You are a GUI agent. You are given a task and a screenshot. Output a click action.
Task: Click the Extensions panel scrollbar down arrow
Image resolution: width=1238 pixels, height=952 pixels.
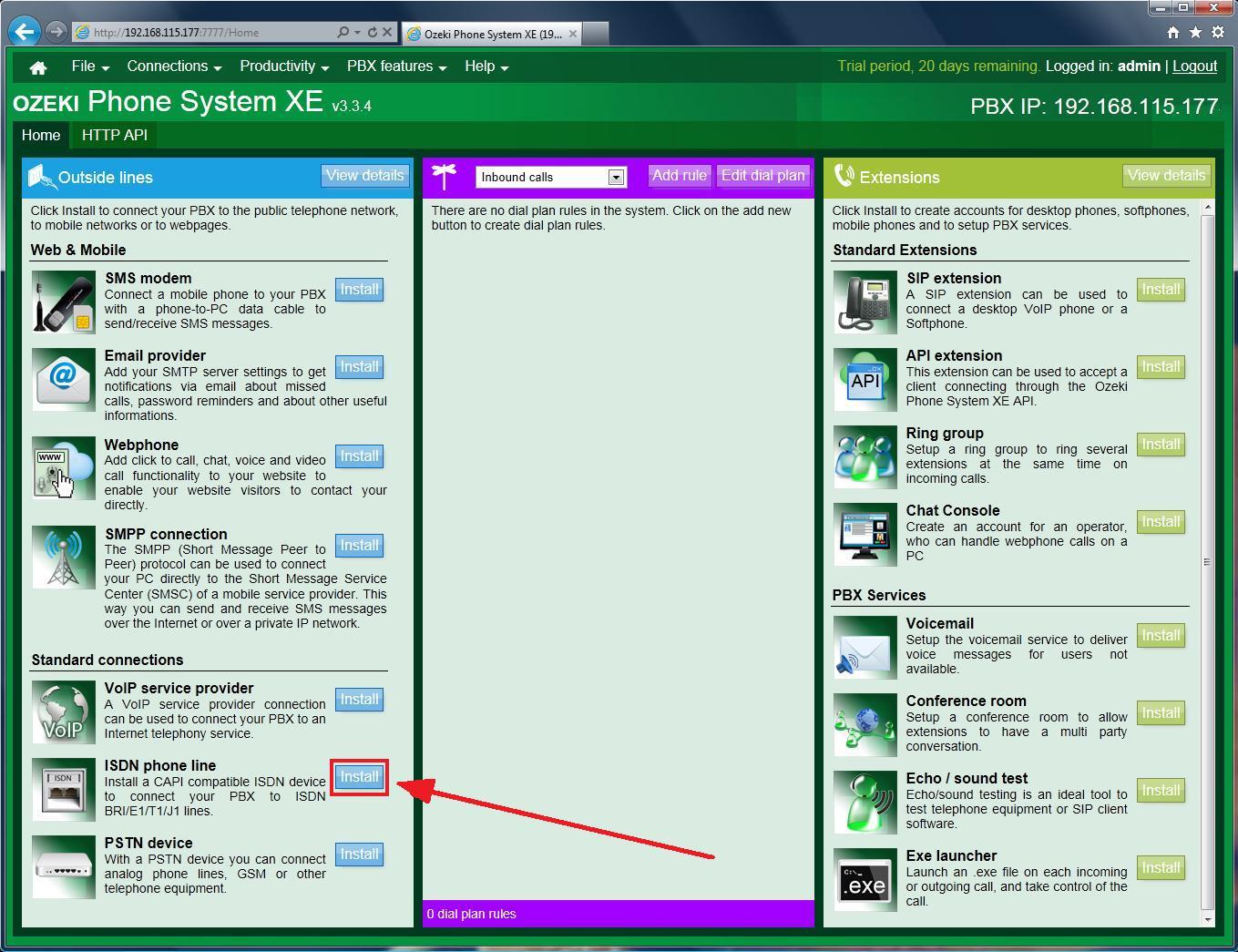[1208, 919]
